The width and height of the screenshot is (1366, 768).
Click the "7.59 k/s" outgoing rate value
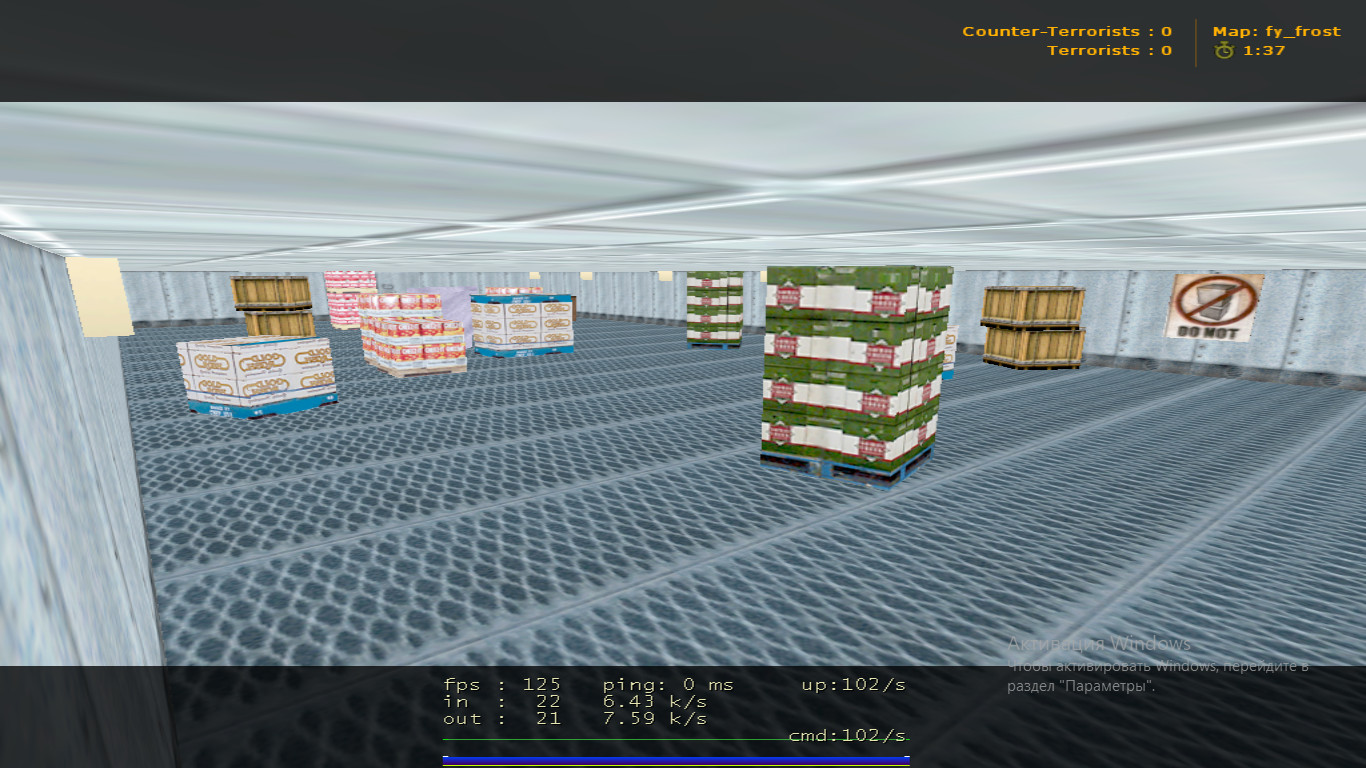tap(655, 719)
